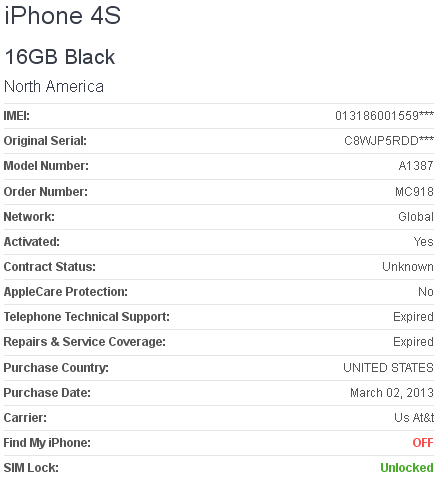The height and width of the screenshot is (479, 439).
Task: Click Repairs & Service Coverage Expired value
Action: click(x=413, y=342)
